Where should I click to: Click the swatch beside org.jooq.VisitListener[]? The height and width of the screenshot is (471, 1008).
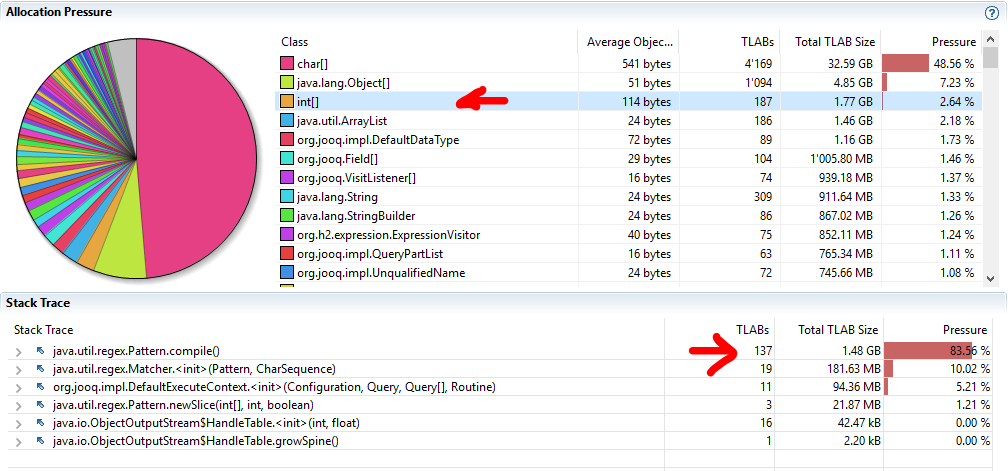[x=287, y=177]
